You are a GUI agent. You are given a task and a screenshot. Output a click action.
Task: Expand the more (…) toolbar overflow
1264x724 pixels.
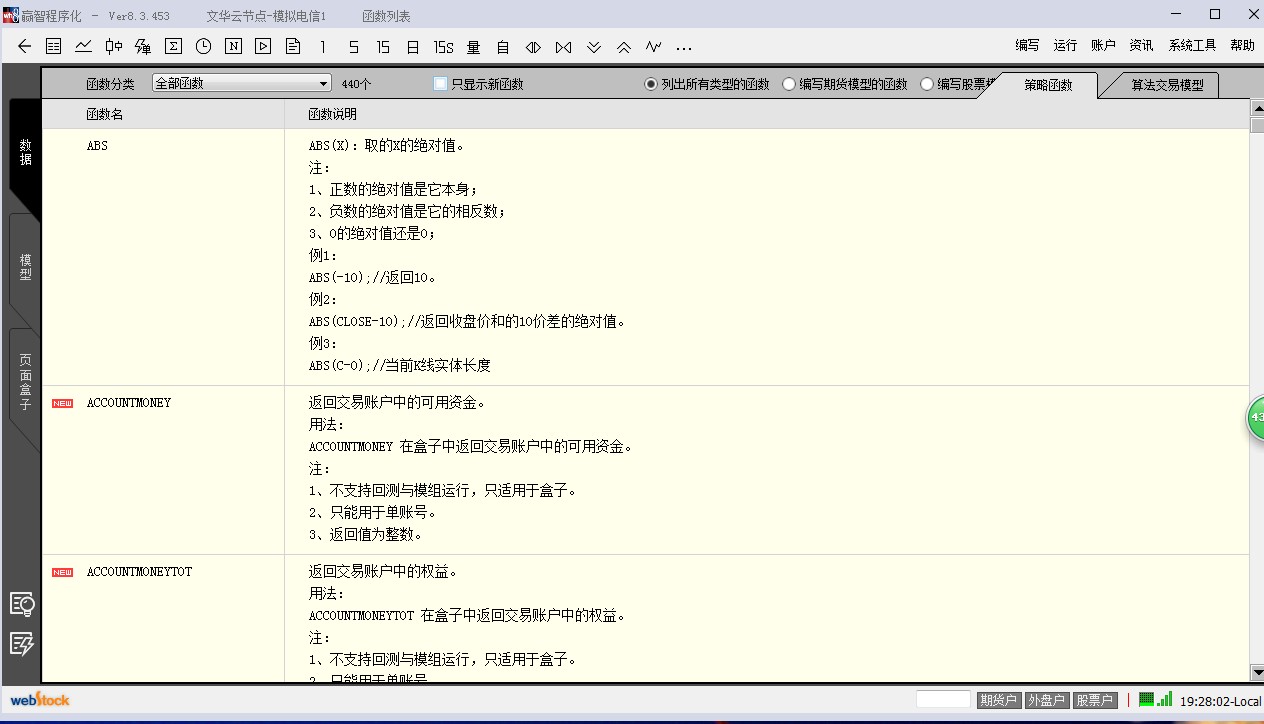(684, 47)
